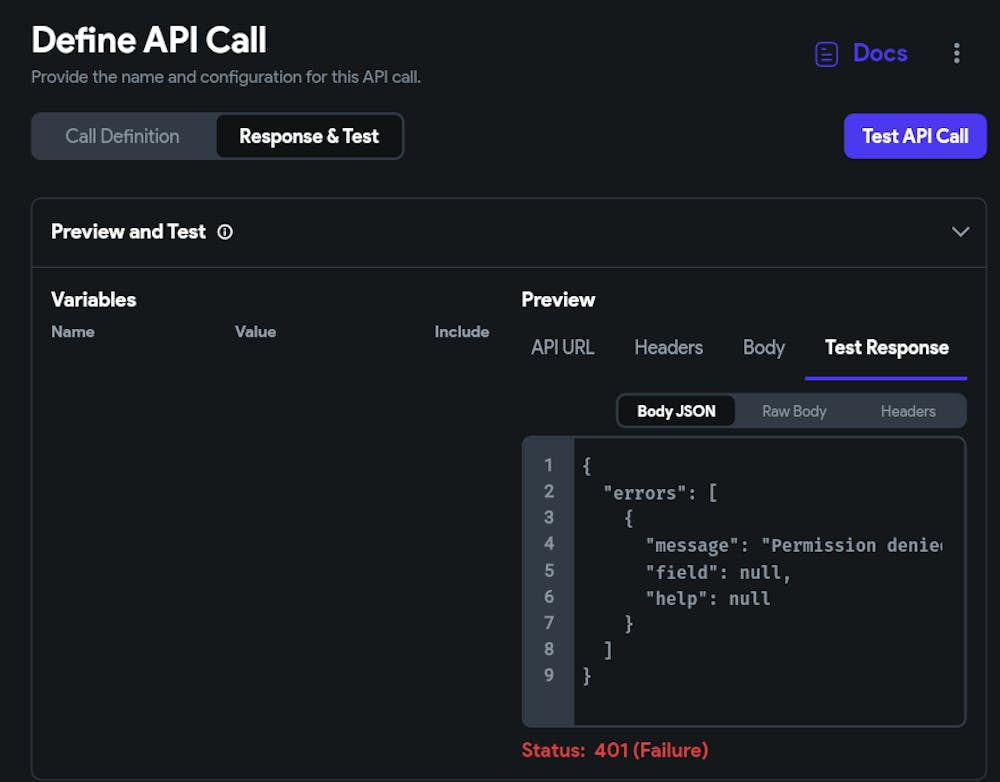Click the Include column header
The width and height of the screenshot is (1000, 782).
click(462, 332)
